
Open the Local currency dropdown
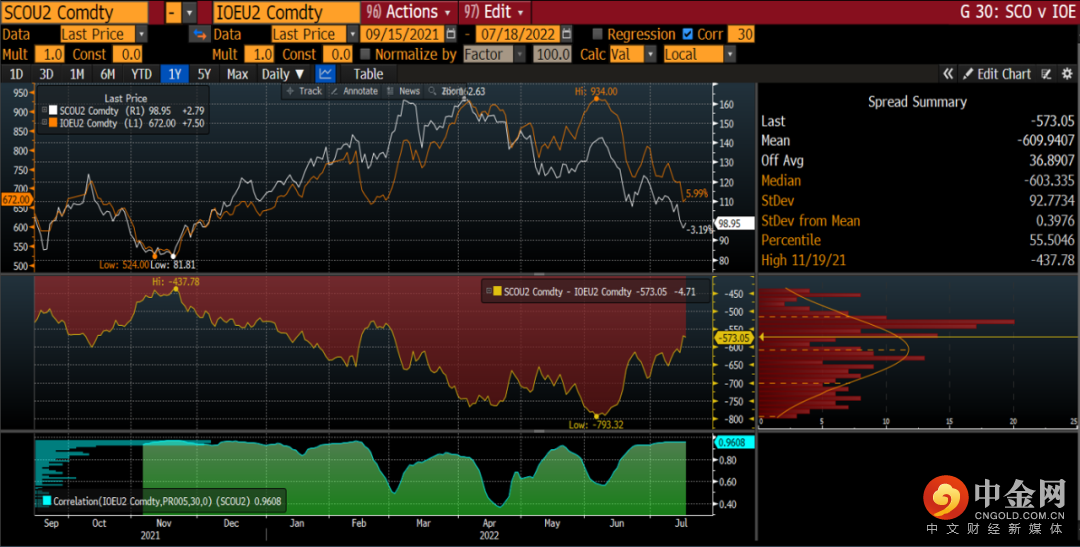pyautogui.click(x=698, y=54)
